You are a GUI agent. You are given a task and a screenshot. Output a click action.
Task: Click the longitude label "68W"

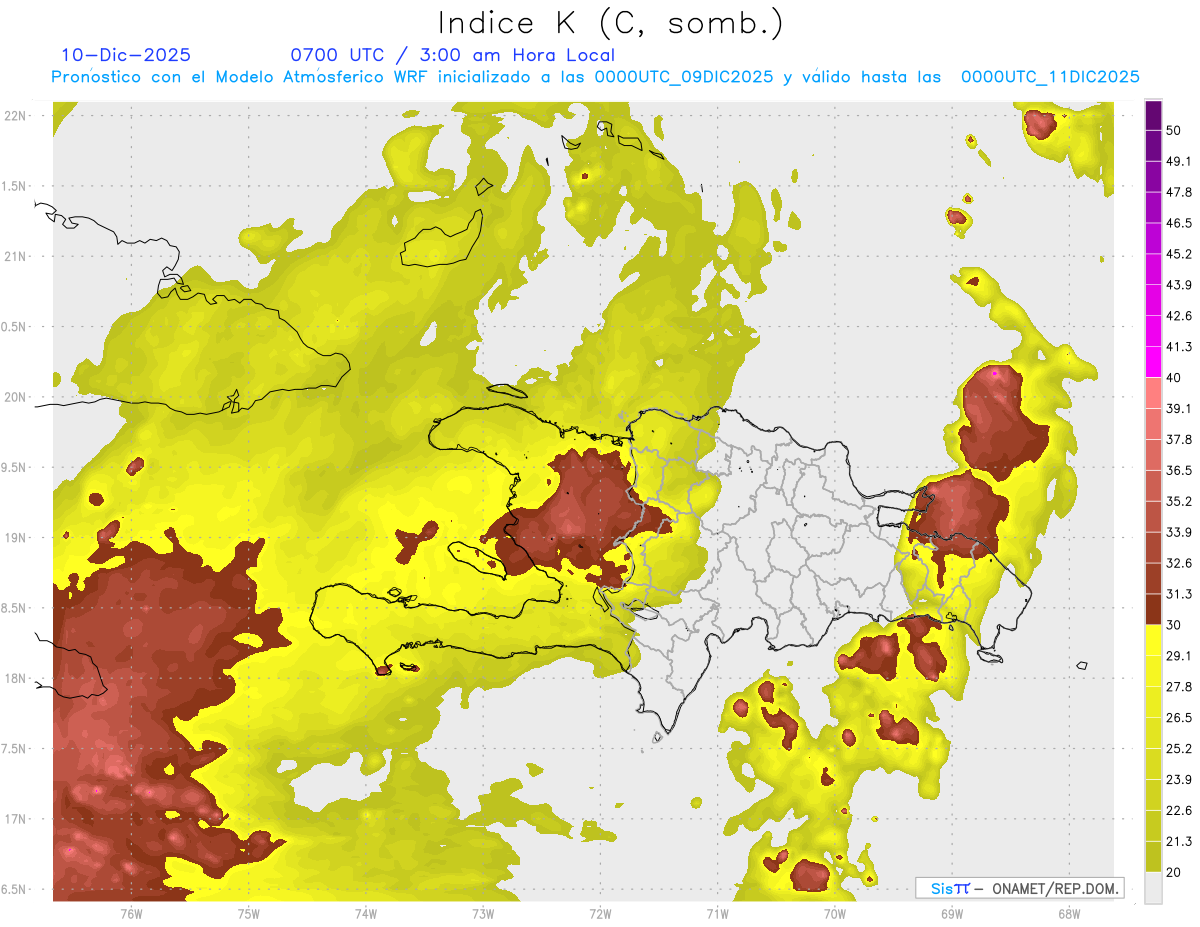coord(1069,913)
